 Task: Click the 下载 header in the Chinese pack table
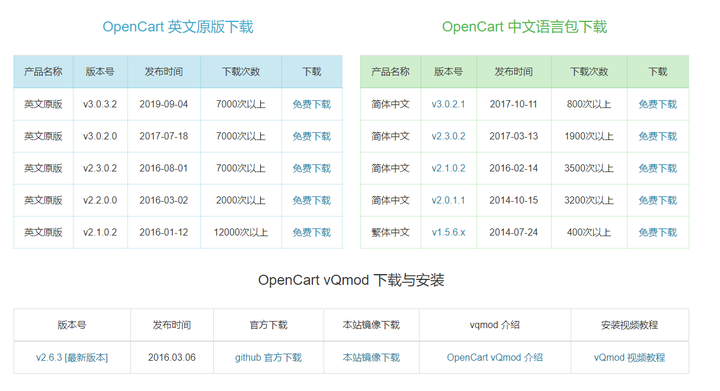(658, 72)
